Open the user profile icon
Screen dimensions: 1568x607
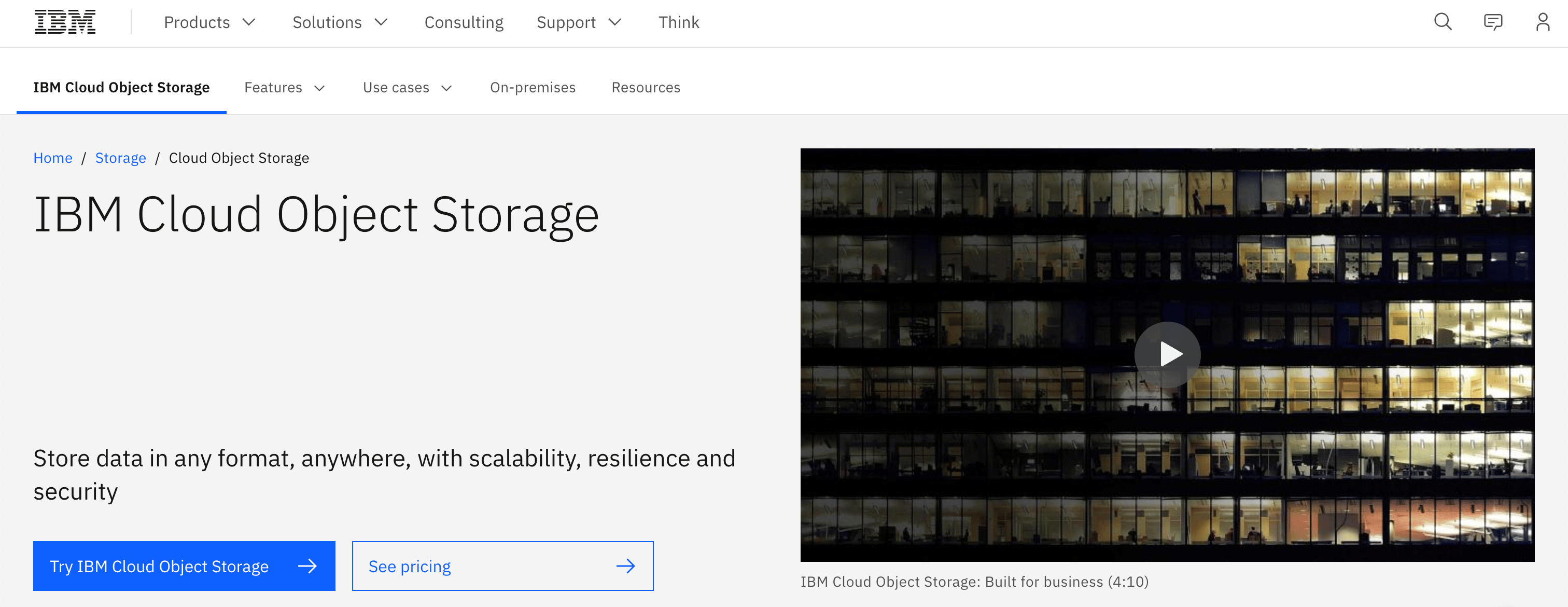[1543, 22]
